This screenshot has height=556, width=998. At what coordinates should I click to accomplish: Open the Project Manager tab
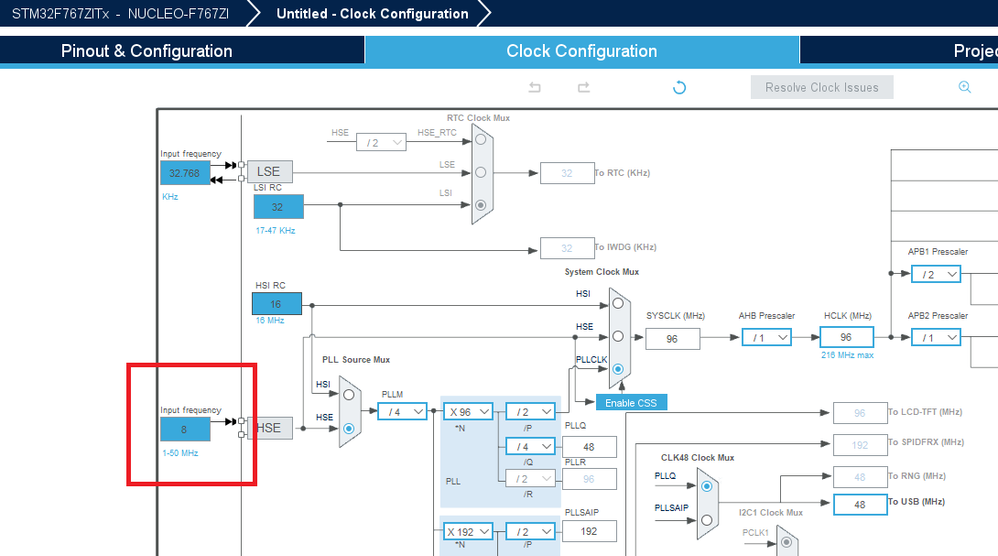[x=899, y=51]
